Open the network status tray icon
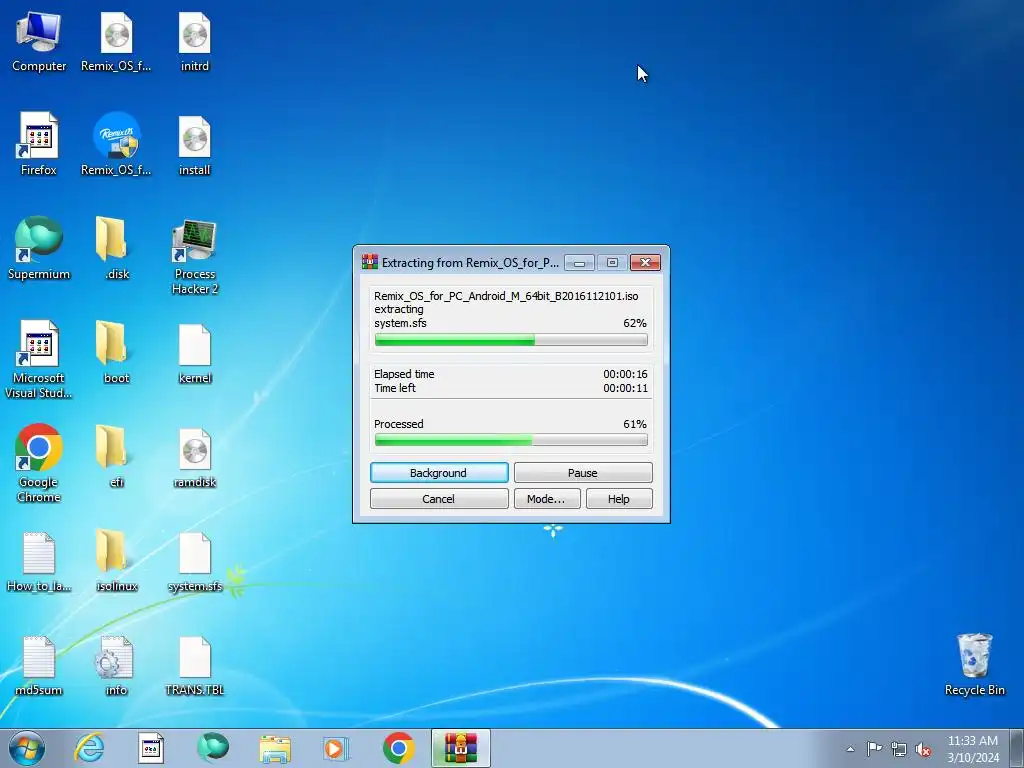 (899, 749)
